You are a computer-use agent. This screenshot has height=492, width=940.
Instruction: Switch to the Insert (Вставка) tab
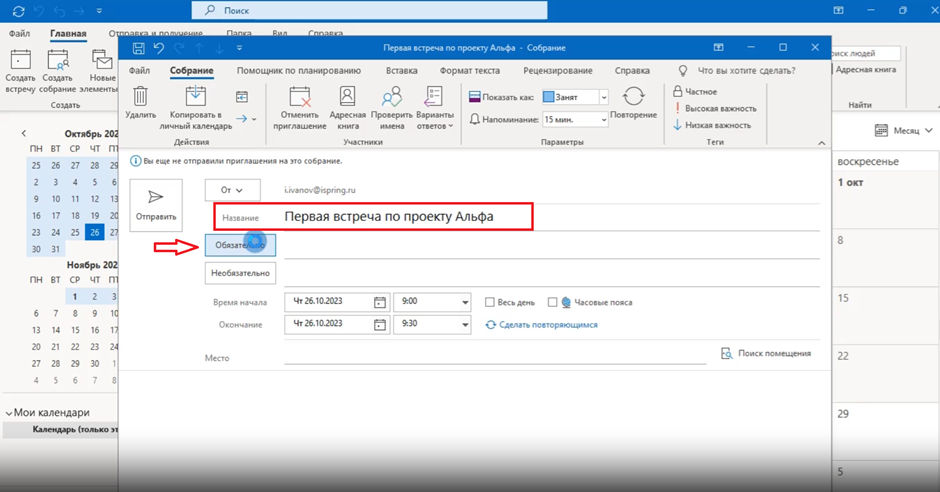coord(401,71)
